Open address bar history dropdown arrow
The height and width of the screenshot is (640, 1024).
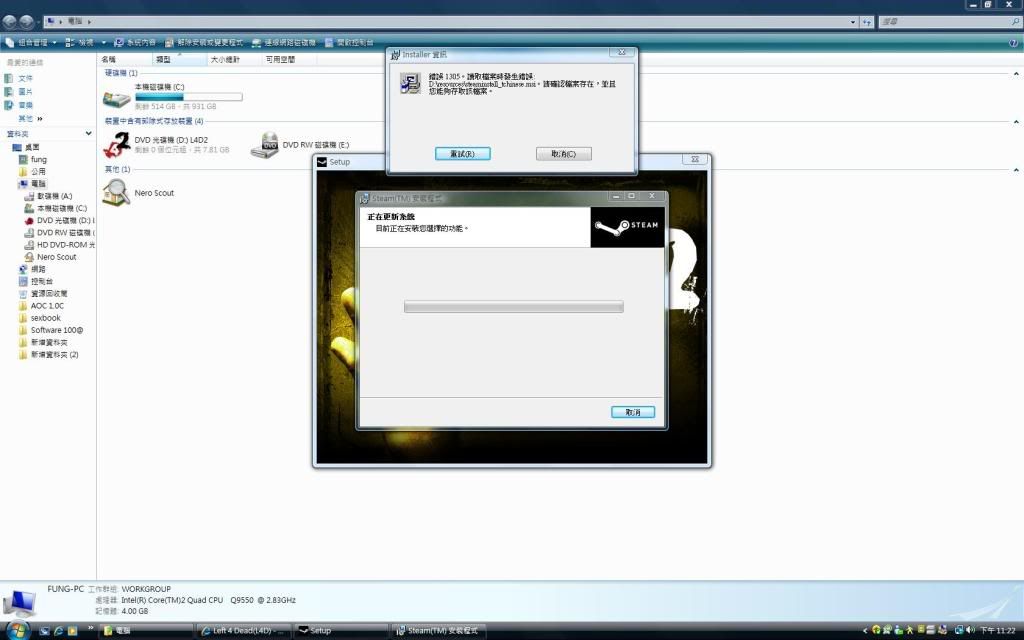pos(853,22)
